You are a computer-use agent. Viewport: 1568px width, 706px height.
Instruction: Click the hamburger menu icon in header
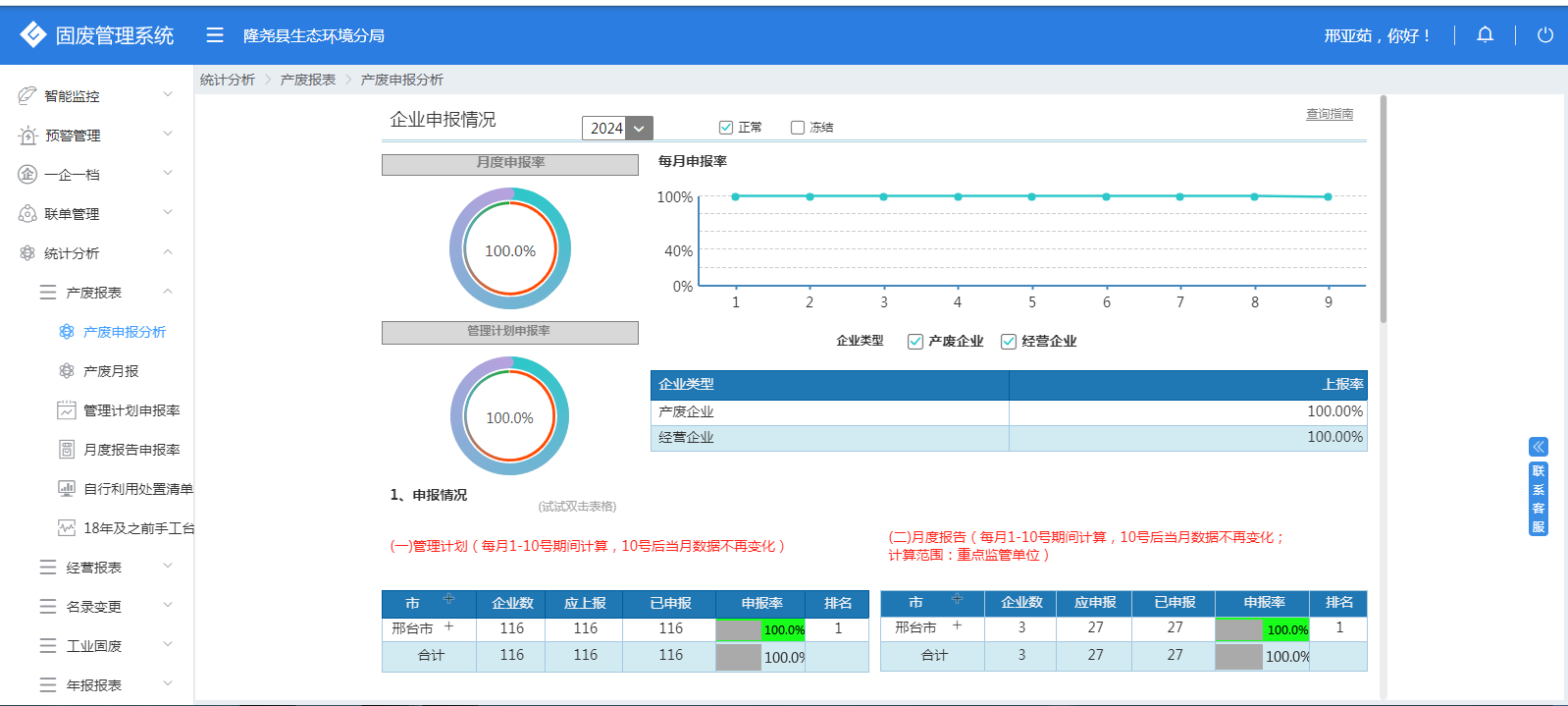tap(215, 35)
